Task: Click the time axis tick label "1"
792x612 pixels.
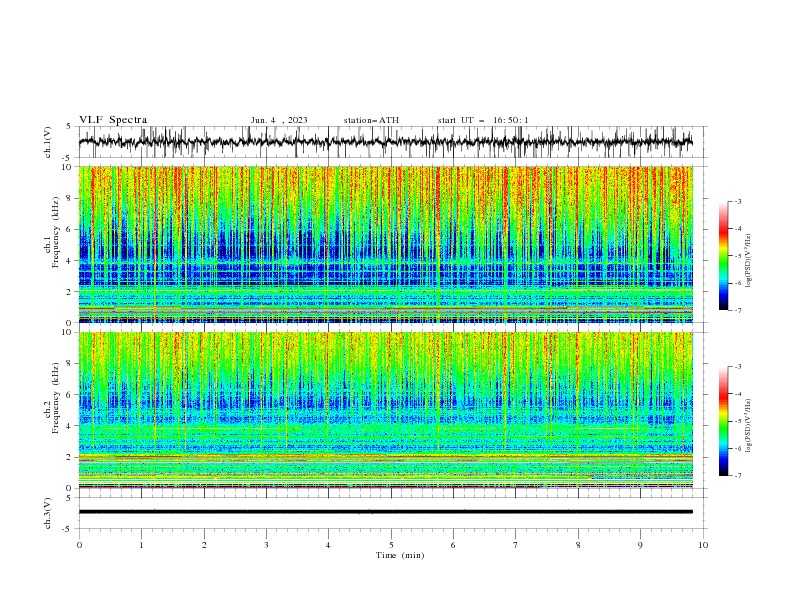Action: tap(141, 545)
